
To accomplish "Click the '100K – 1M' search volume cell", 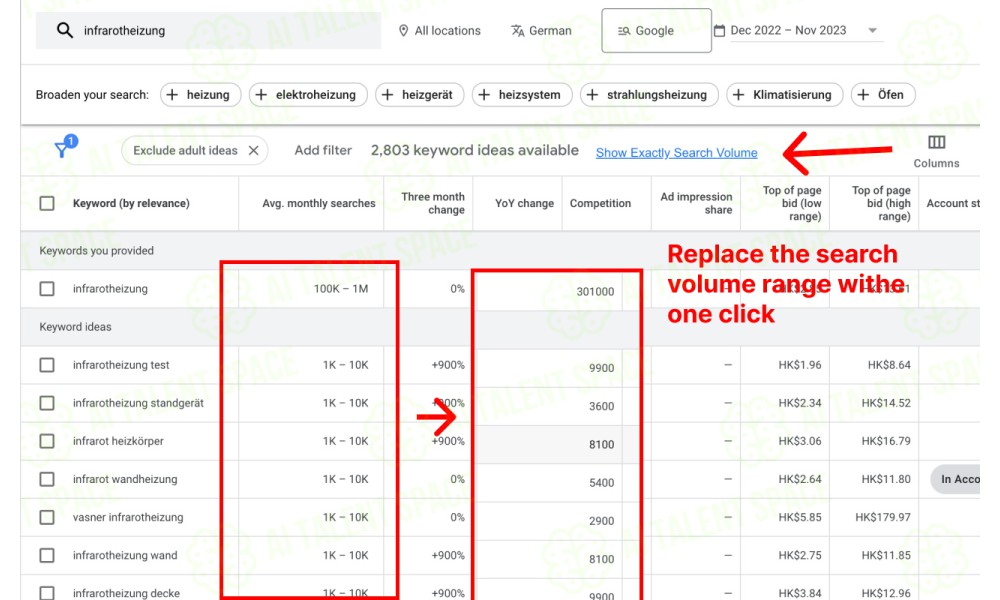I will click(x=341, y=289).
